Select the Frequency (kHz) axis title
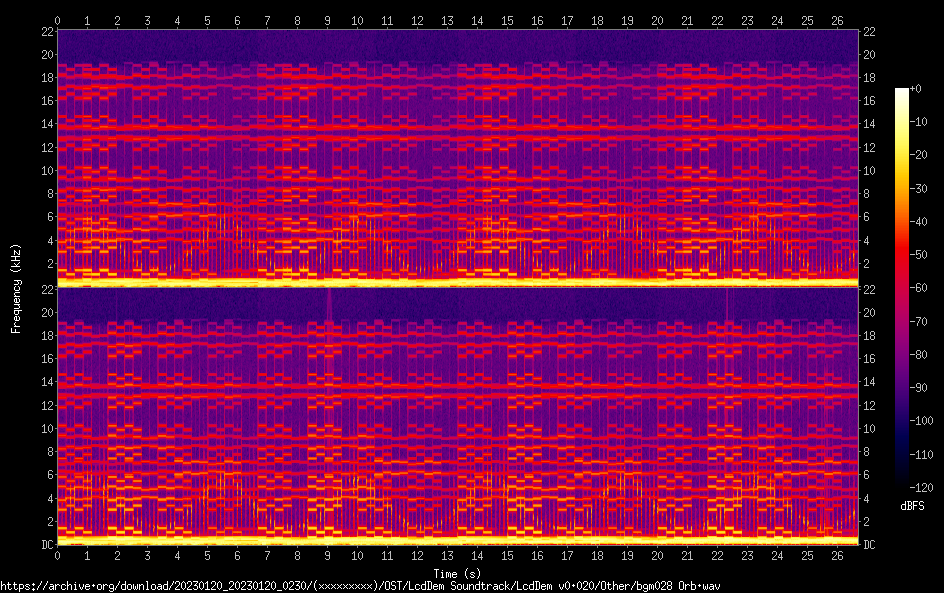944x593 pixels. tap(17, 288)
